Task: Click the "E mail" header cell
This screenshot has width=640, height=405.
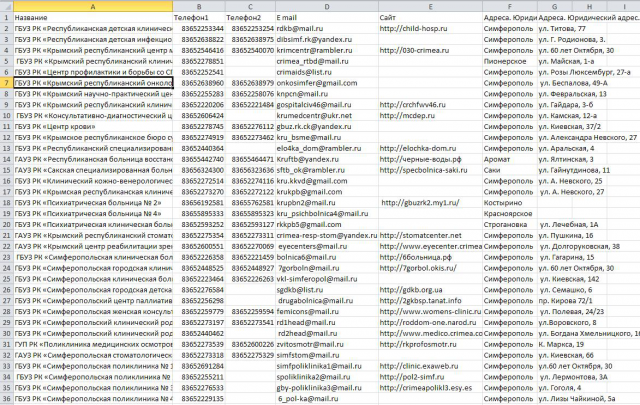Action: coord(327,18)
